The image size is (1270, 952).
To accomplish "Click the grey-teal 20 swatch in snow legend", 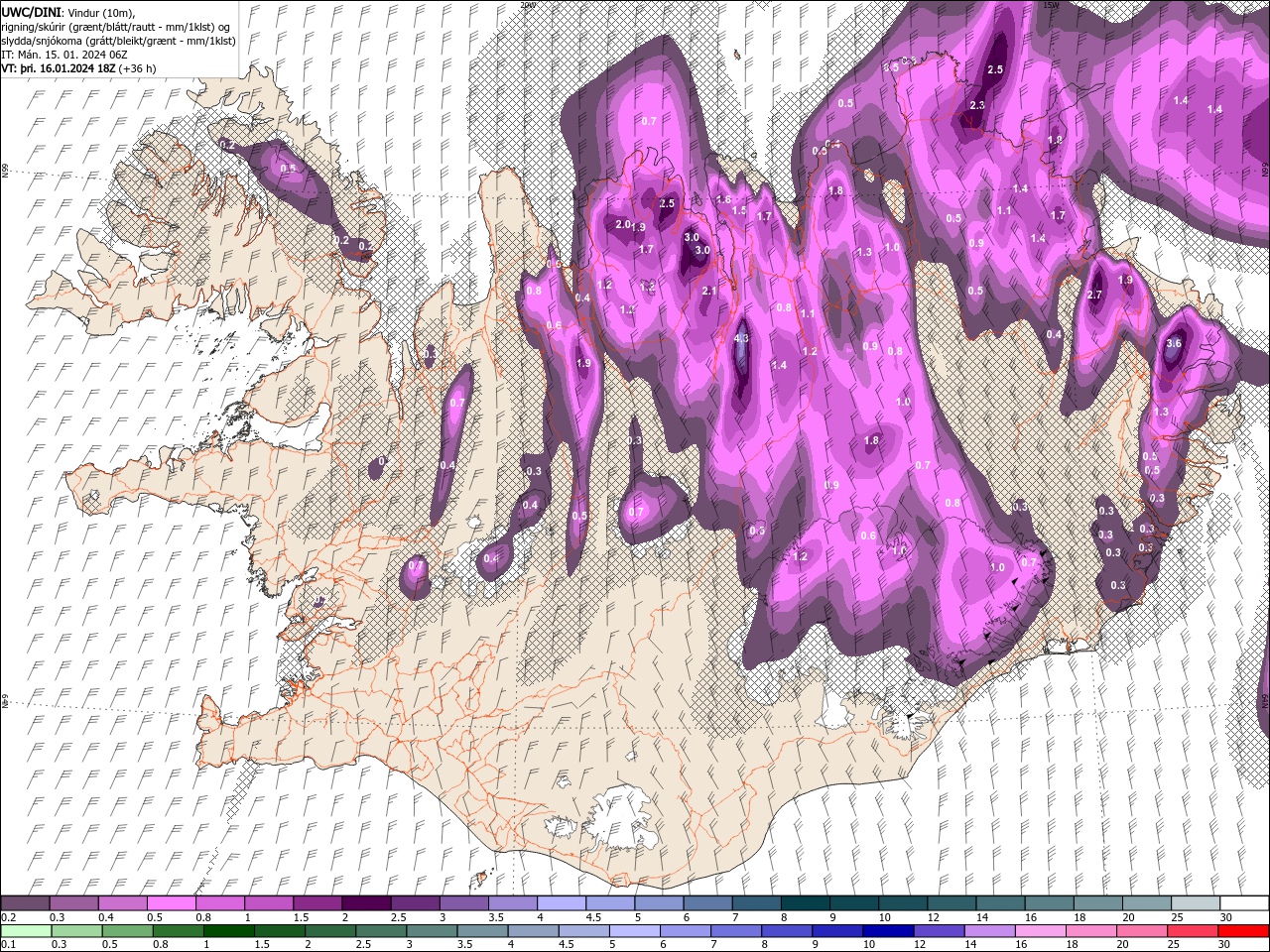I will [1146, 902].
